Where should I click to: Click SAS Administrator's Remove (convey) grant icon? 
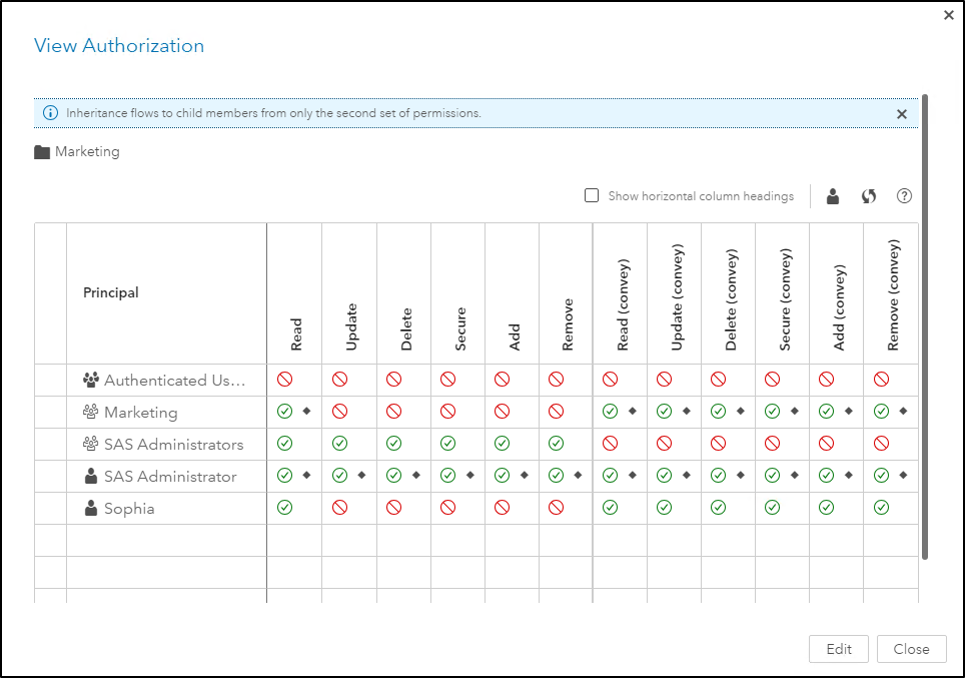pos(881,476)
